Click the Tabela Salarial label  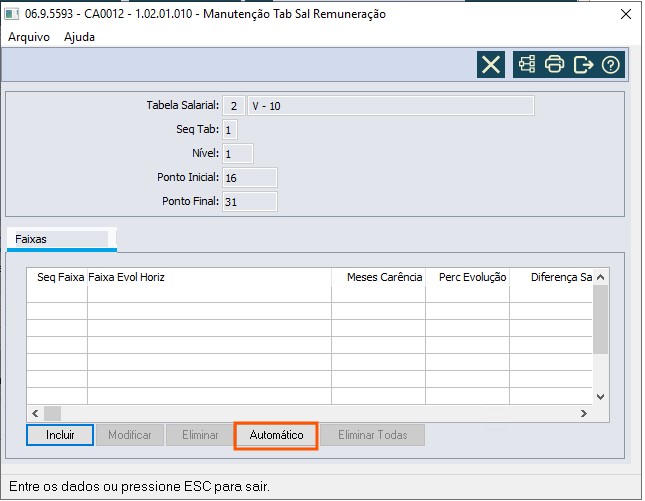[183, 105]
